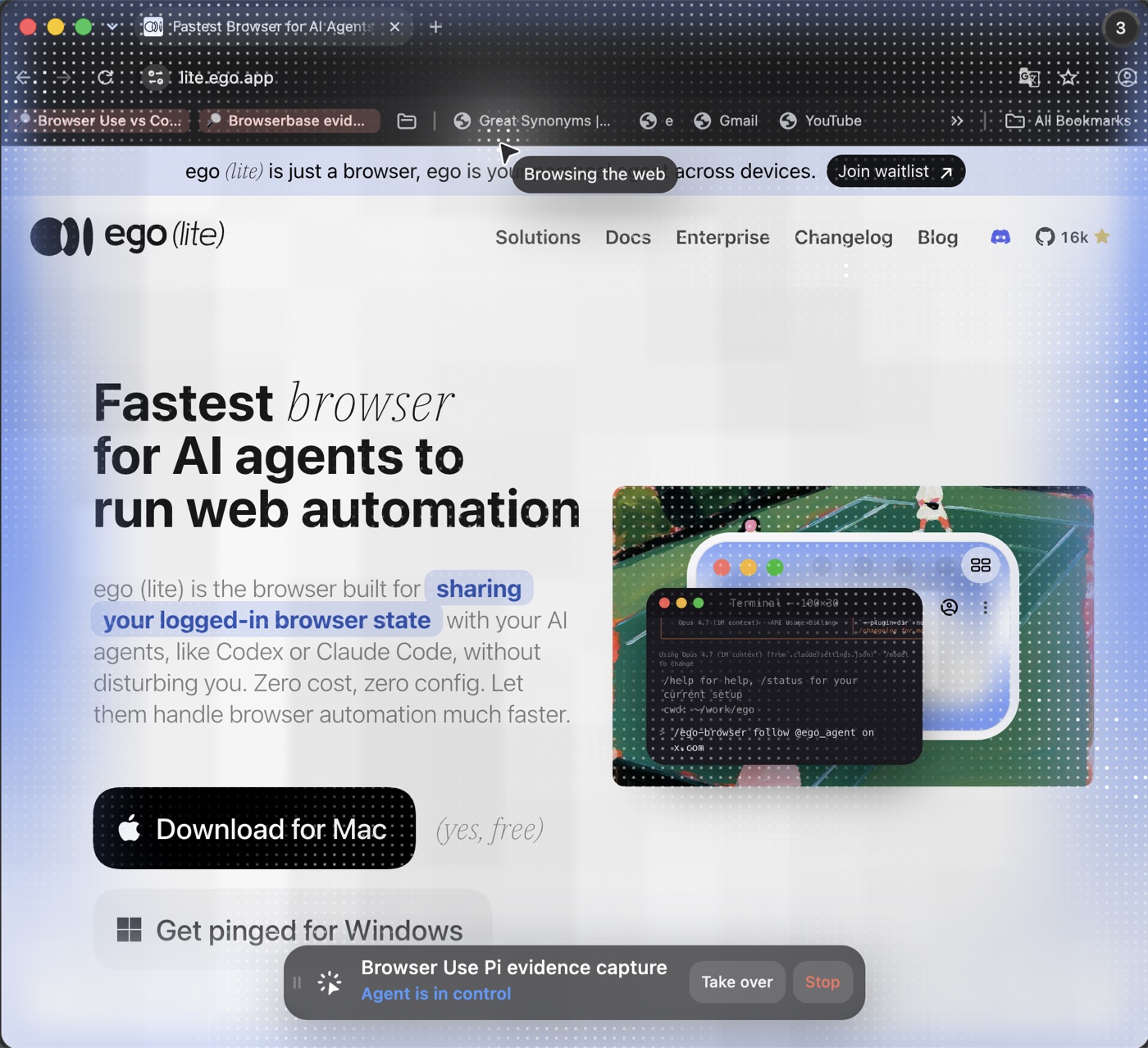
Task: Click the tab count badge showing 3
Action: point(1120,27)
